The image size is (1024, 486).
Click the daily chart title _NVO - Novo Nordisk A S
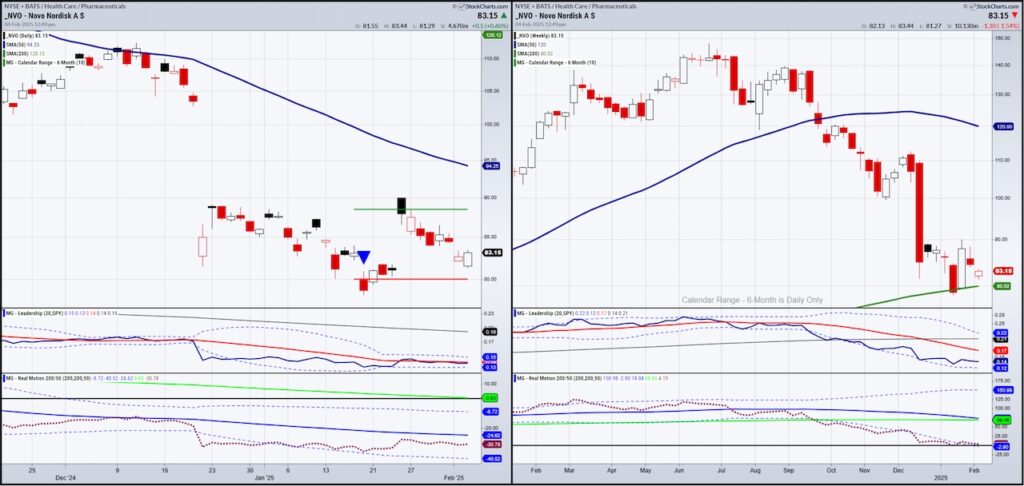43,15
